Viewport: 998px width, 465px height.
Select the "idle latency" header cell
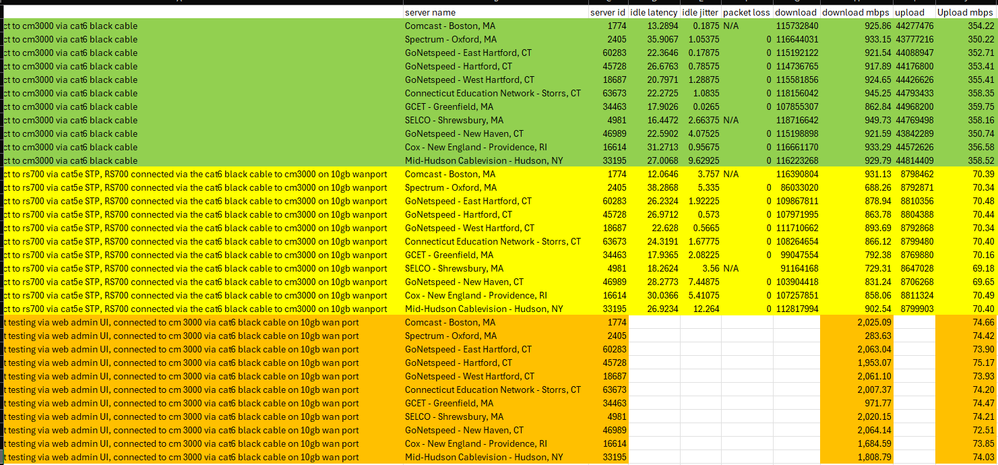(653, 10)
